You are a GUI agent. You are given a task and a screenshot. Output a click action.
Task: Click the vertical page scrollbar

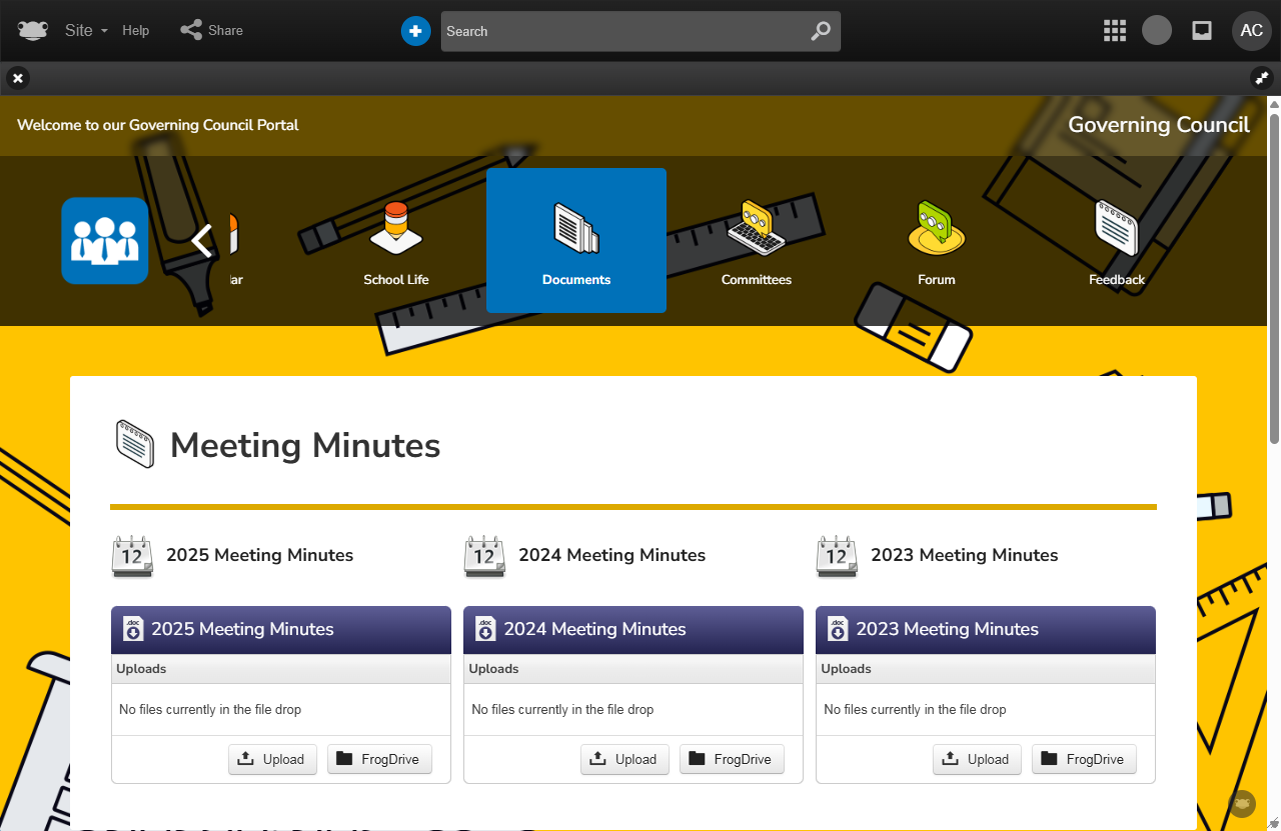1274,270
